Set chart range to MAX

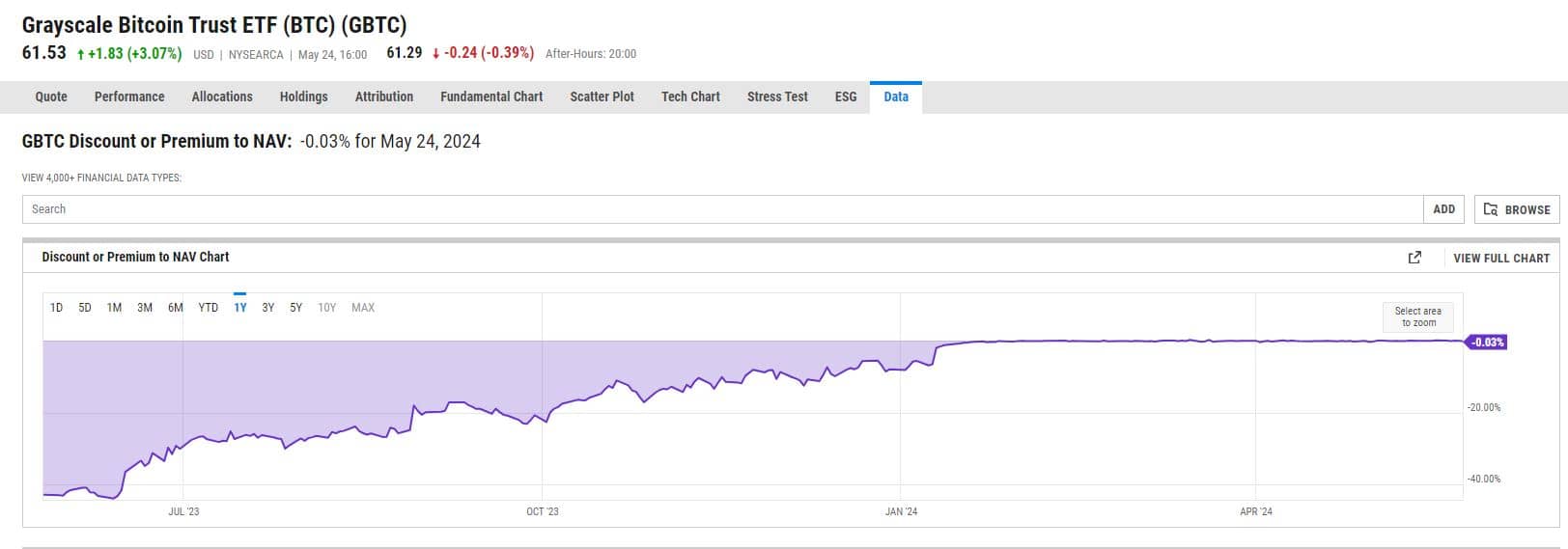(x=363, y=308)
